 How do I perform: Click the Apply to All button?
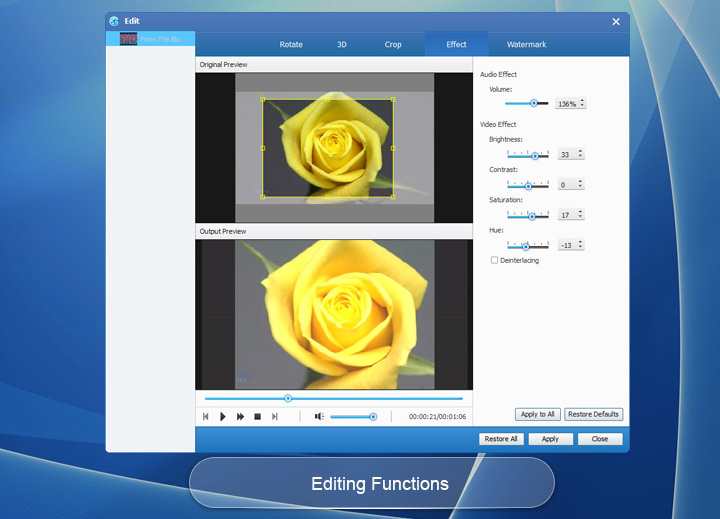tap(538, 414)
